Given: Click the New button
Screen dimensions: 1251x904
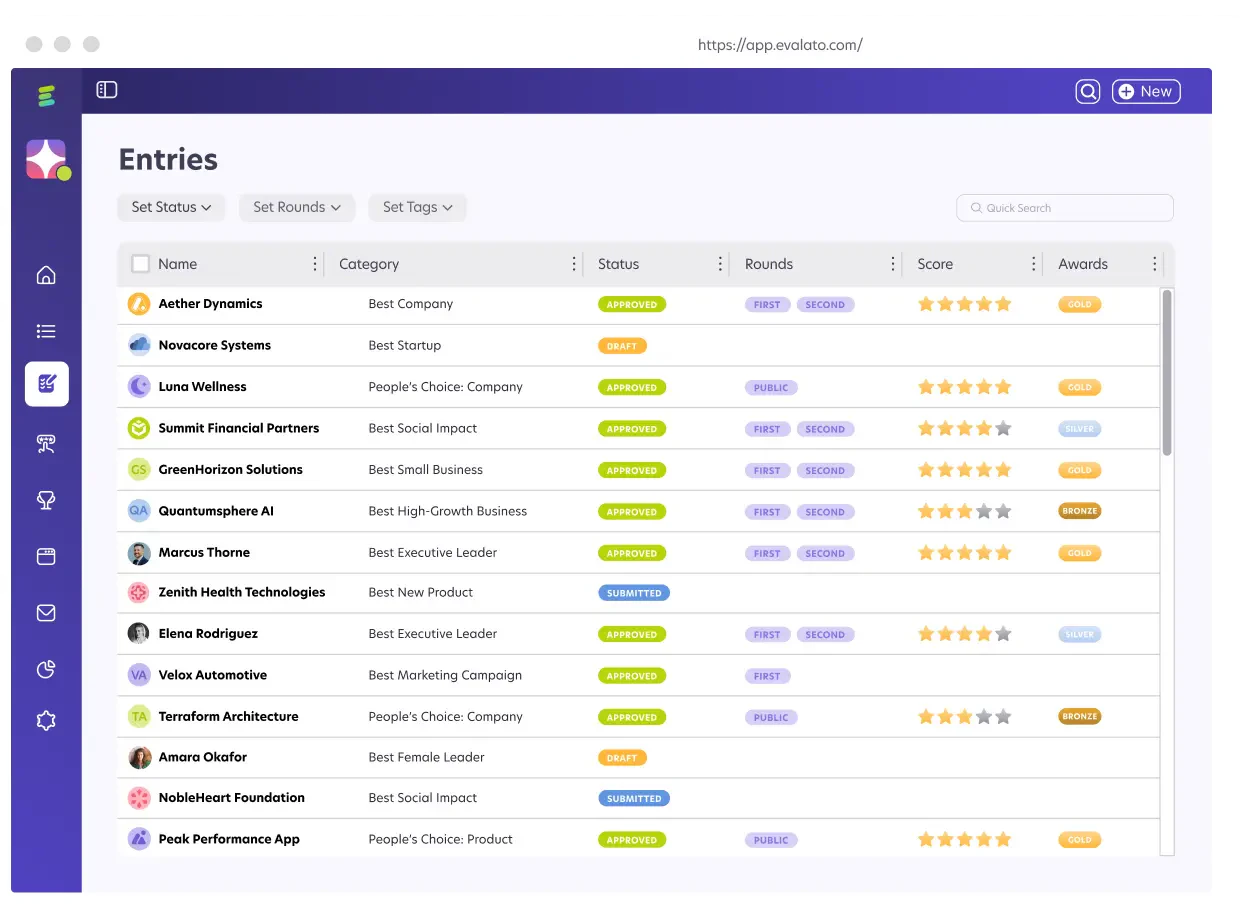Looking at the screenshot, I should pyautogui.click(x=1146, y=91).
